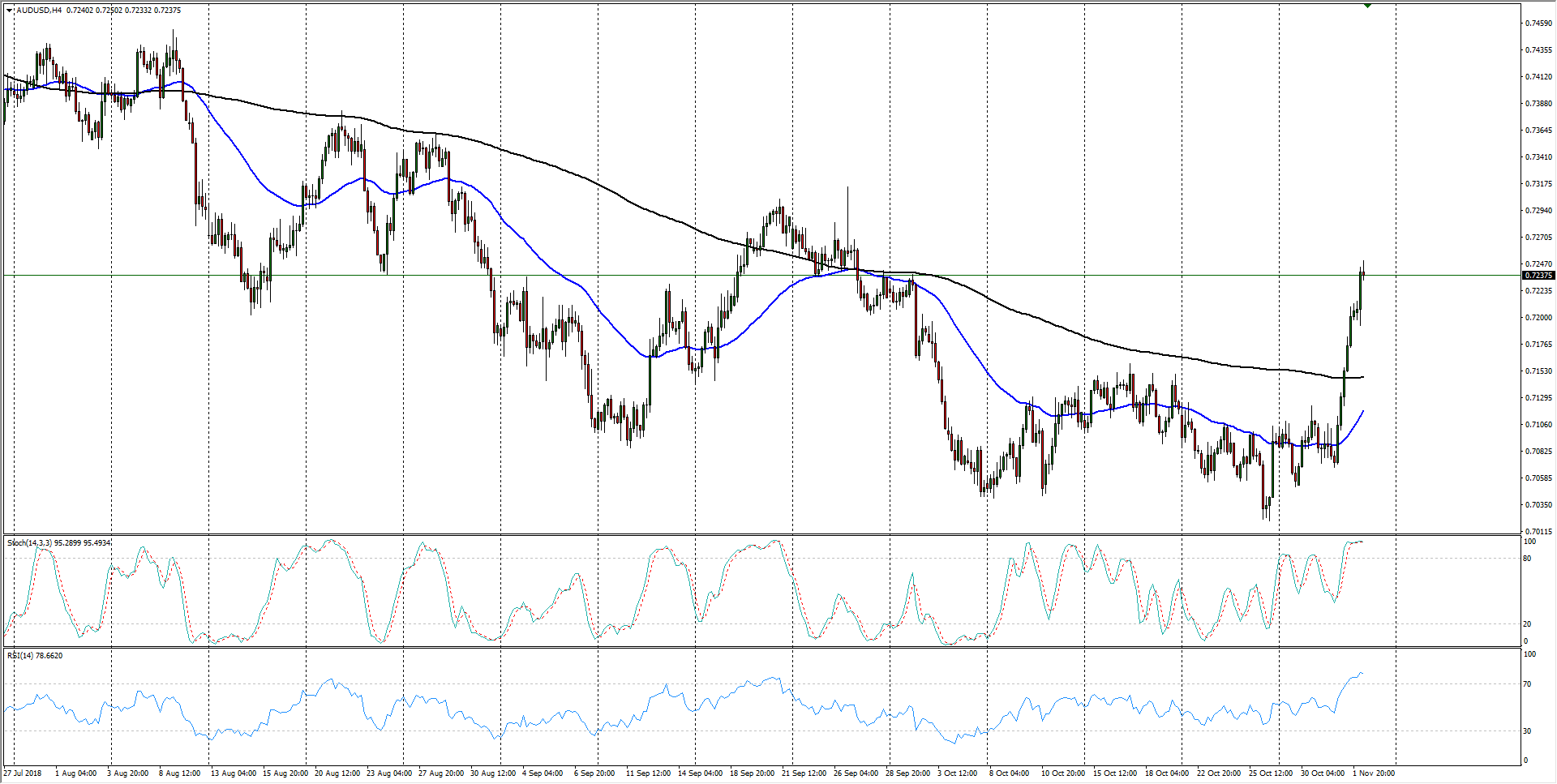Click the 8 Oct 04:00 time label
Viewport: 1557px width, 784px height.
(1009, 773)
